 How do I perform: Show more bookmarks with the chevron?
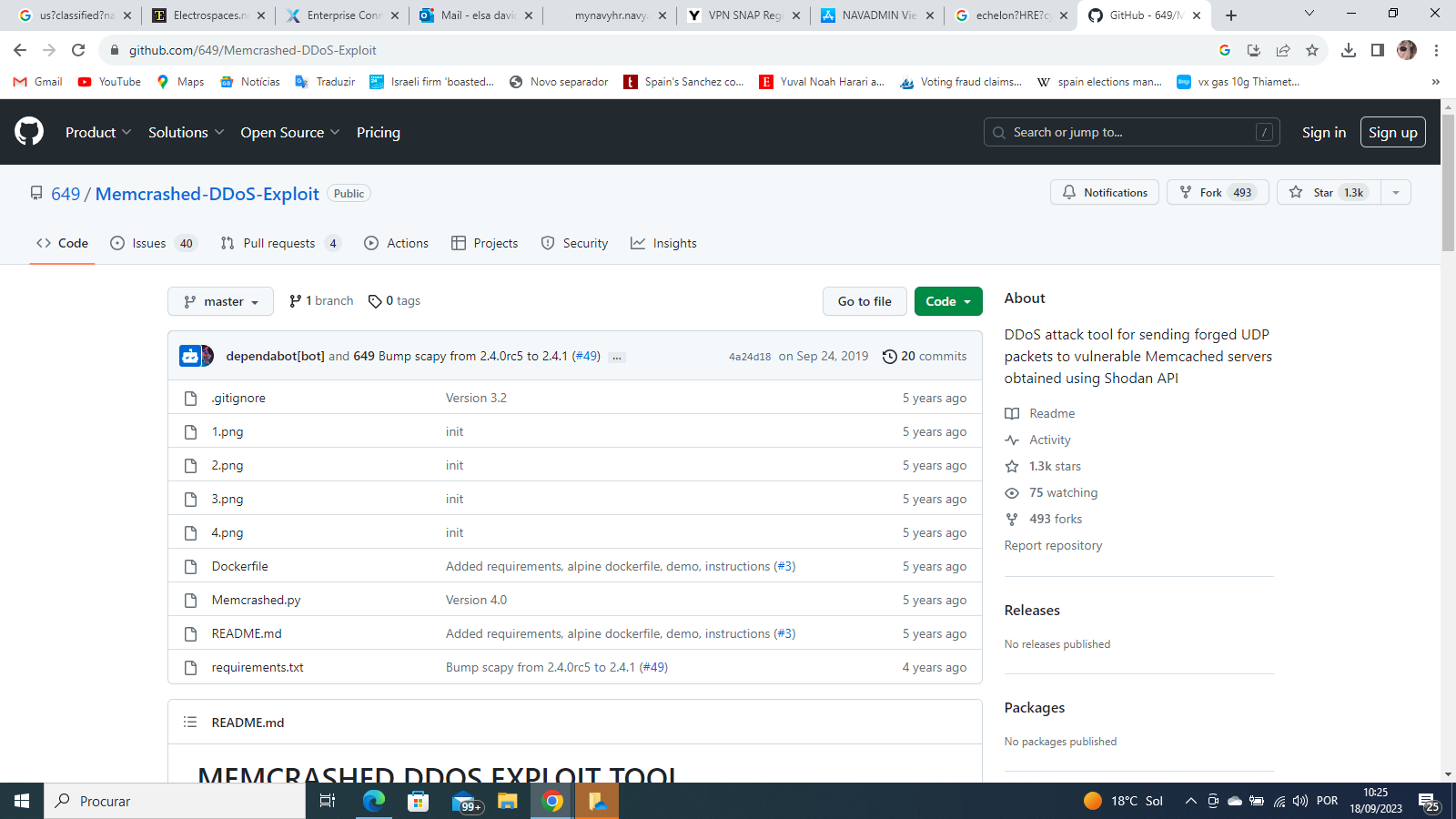(x=1435, y=82)
